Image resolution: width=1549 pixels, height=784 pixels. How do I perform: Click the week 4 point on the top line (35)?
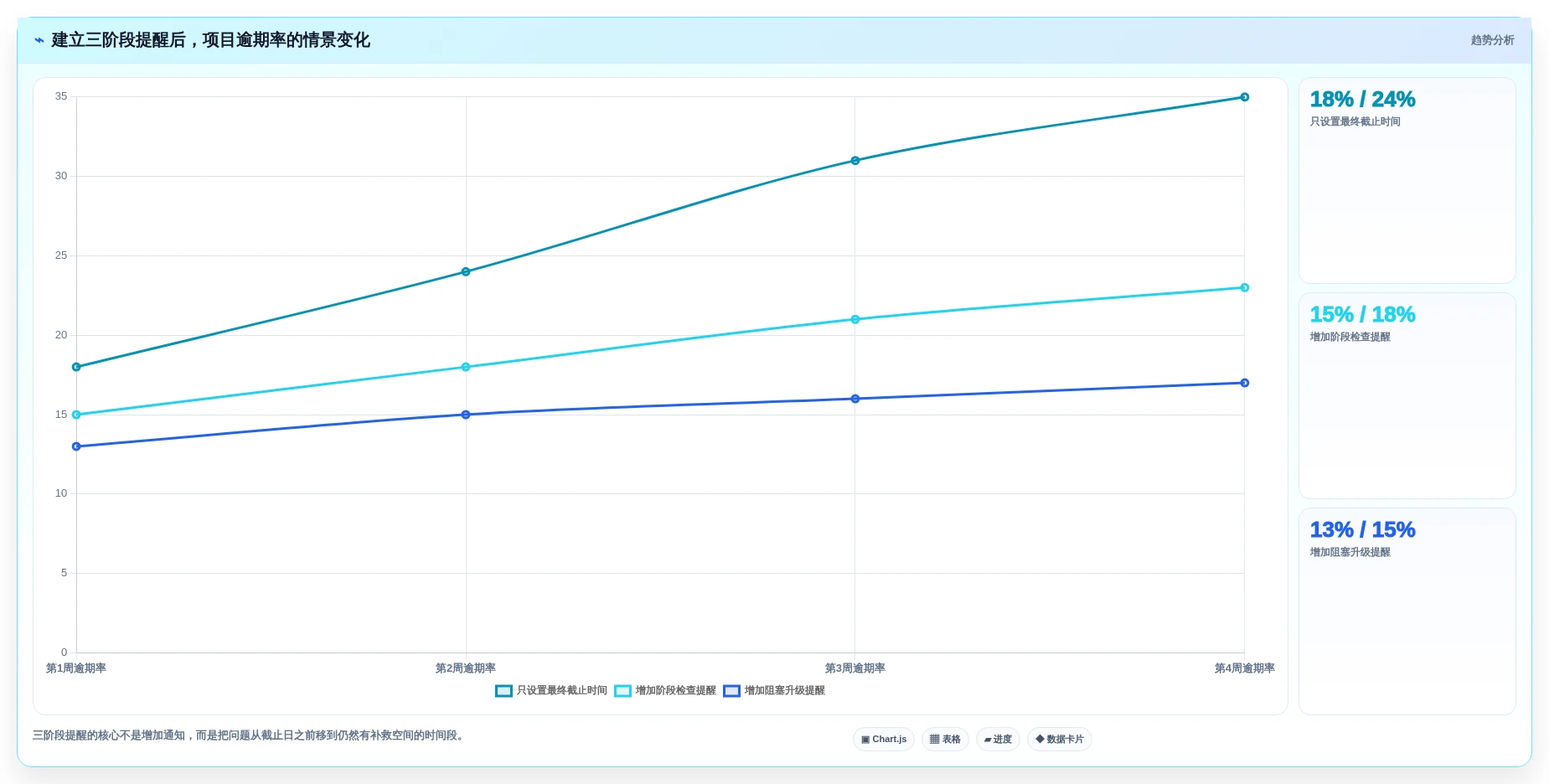[1244, 97]
